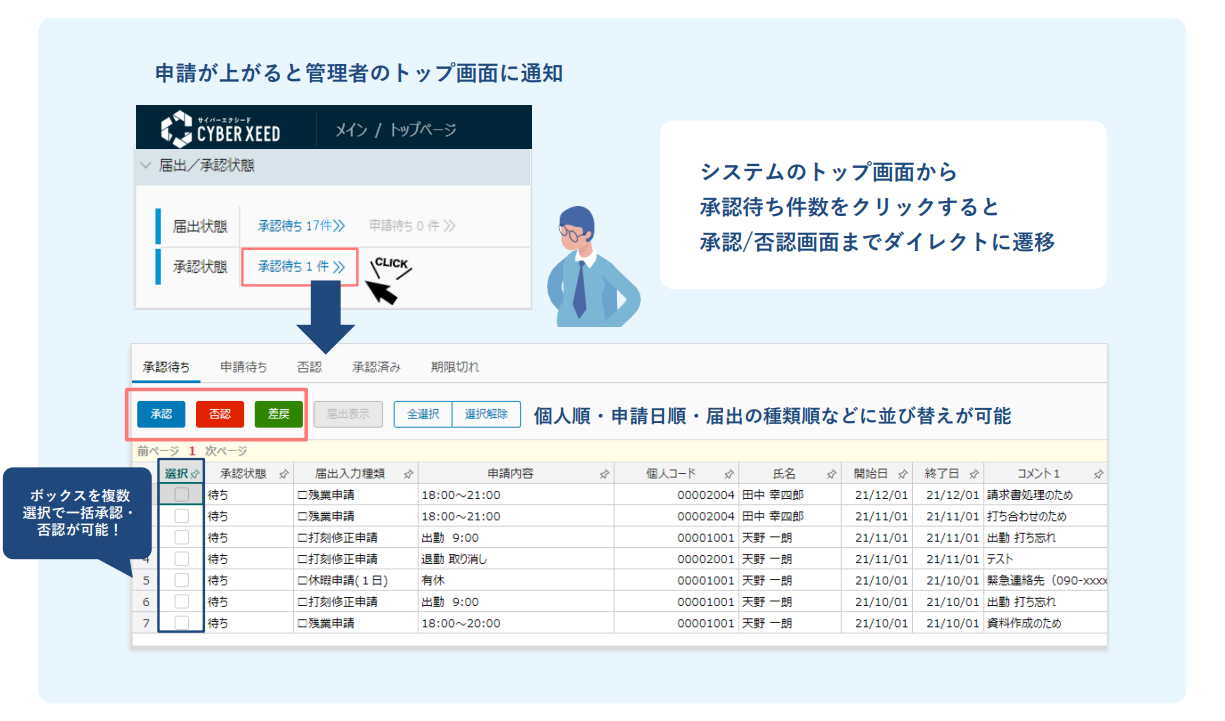Tick the checkbox in row 7

point(181,623)
